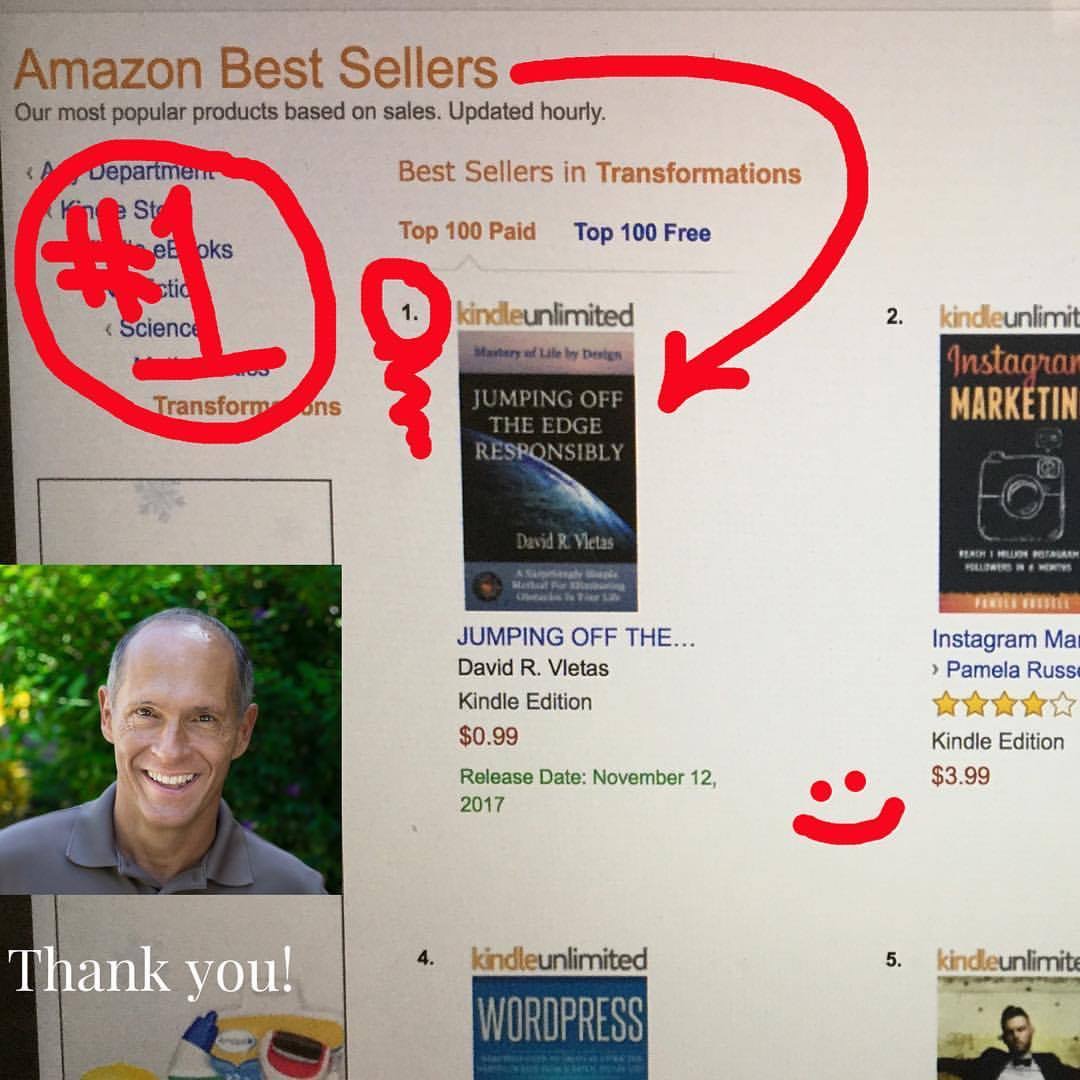This screenshot has width=1080, height=1080.
Task: Select the Top 100 Paid tab
Action: 467,231
